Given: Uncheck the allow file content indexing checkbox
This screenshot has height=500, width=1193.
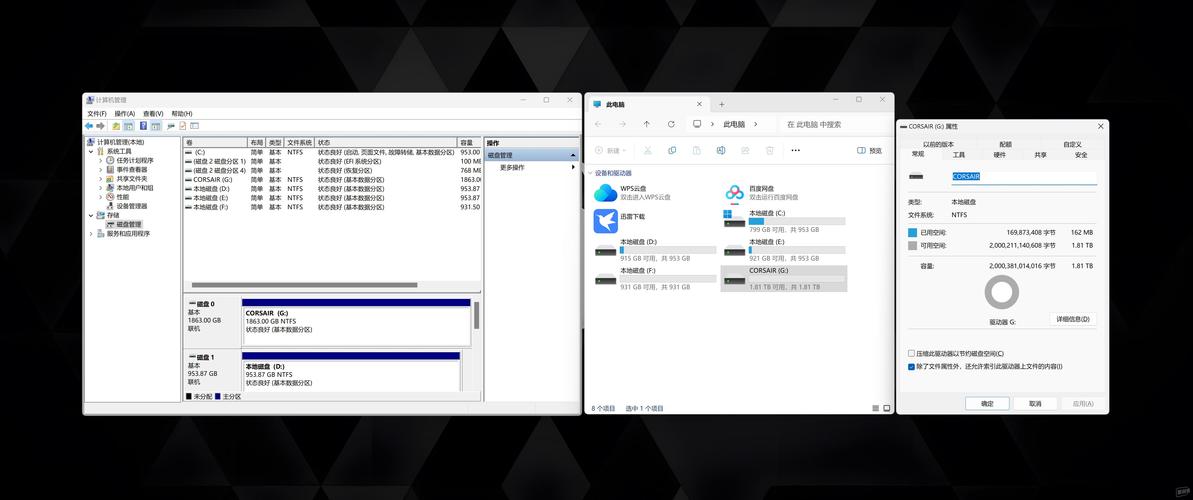Looking at the screenshot, I should click(x=911, y=366).
